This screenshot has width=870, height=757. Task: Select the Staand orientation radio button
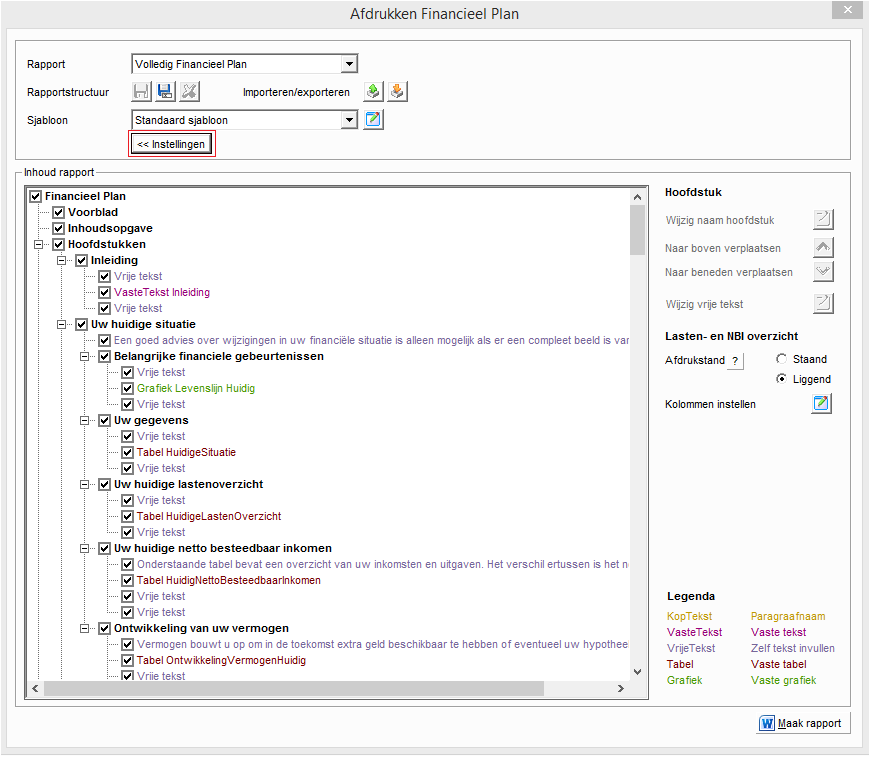click(781, 359)
